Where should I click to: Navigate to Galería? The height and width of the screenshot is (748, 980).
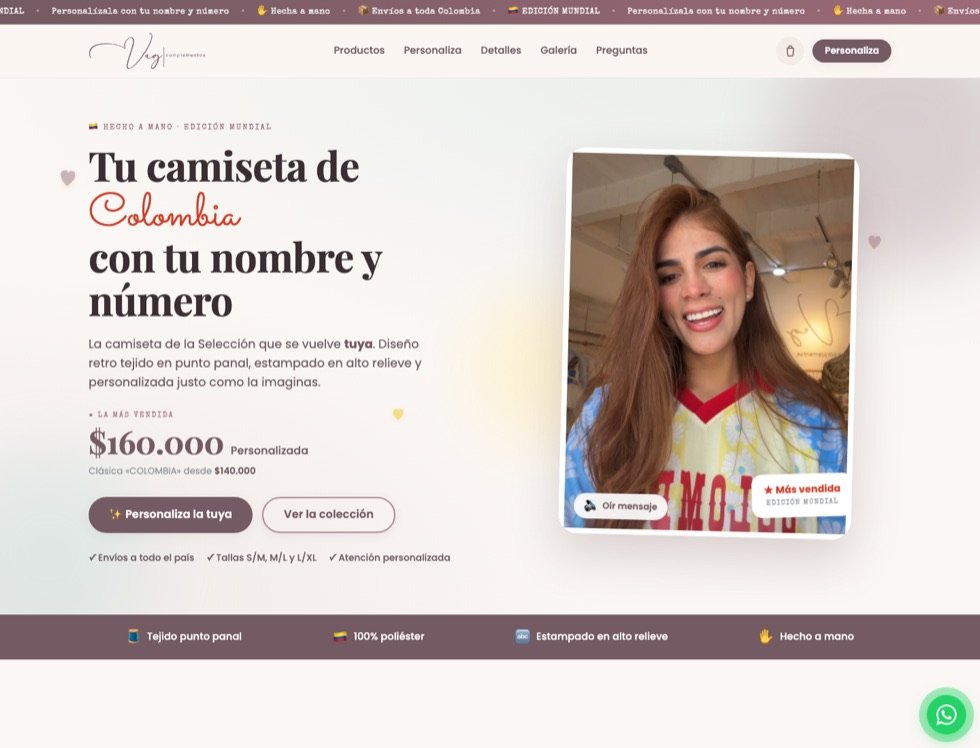pos(558,51)
